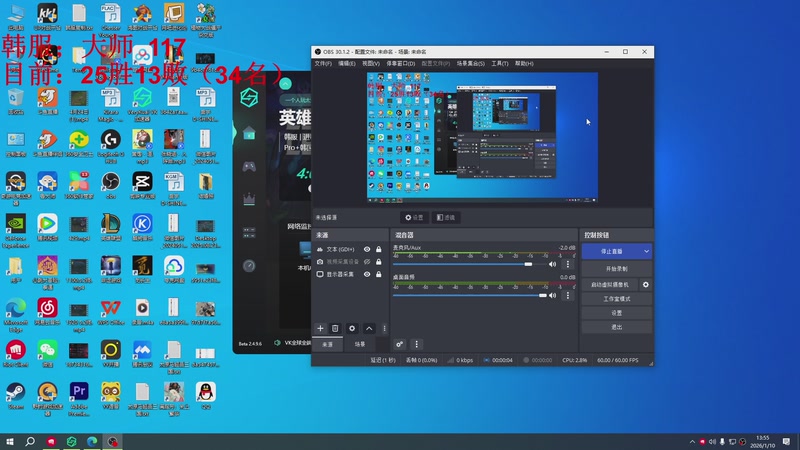Add a new source with the plus icon
This screenshot has height=450, width=800.
pos(320,329)
